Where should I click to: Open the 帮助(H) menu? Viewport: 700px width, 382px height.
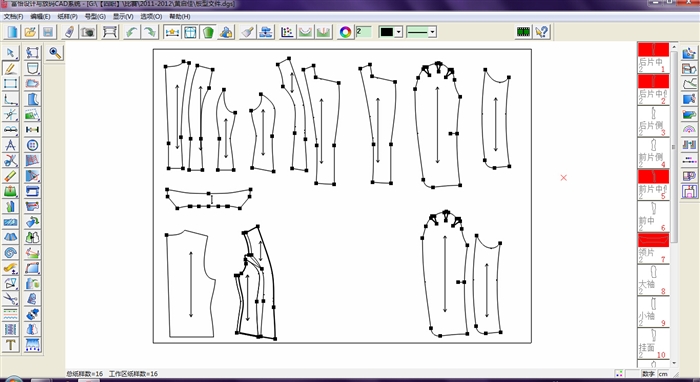click(x=179, y=17)
